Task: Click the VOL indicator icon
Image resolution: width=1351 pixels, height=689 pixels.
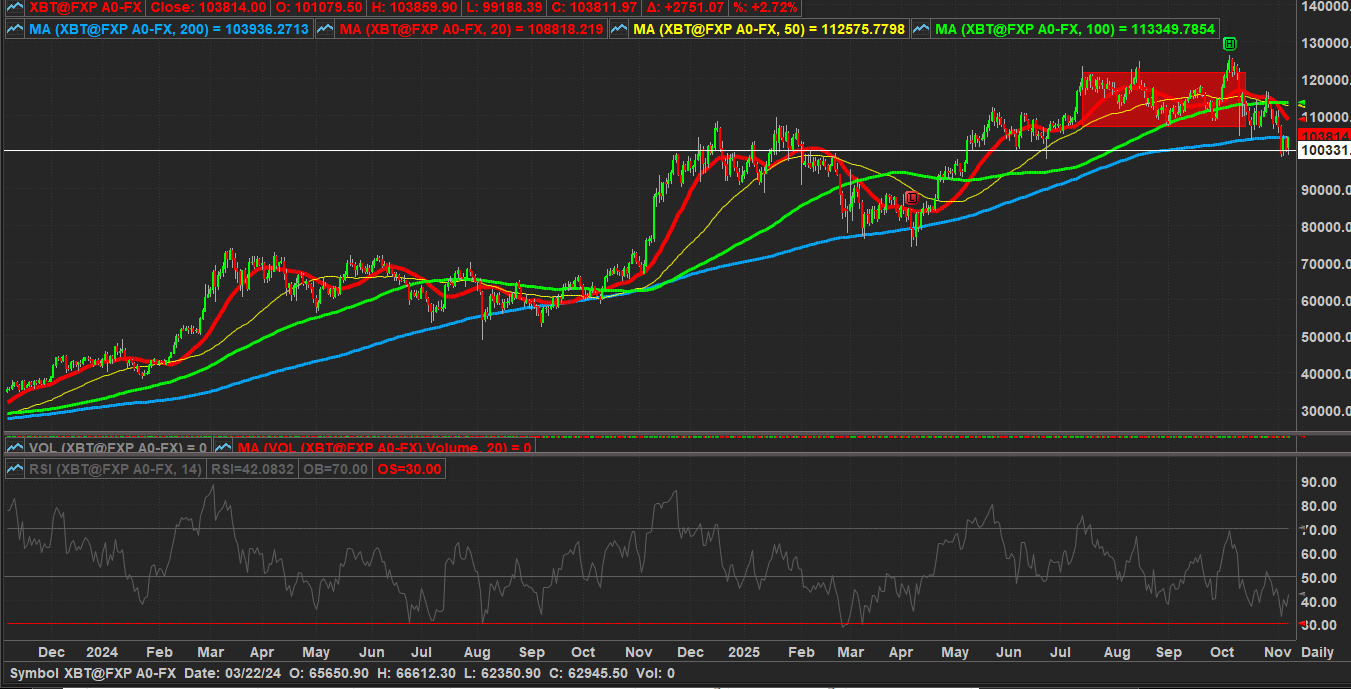Action: point(15,448)
